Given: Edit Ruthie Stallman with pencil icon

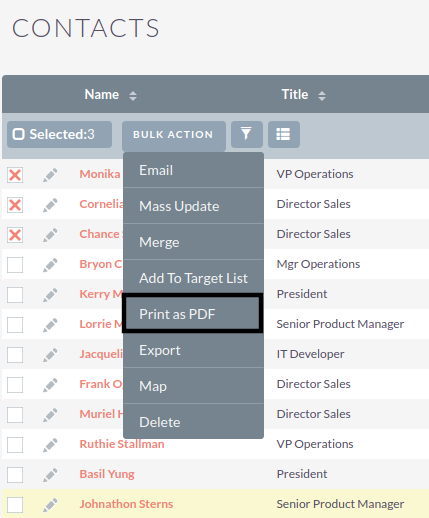Looking at the screenshot, I should pyautogui.click(x=50, y=445).
